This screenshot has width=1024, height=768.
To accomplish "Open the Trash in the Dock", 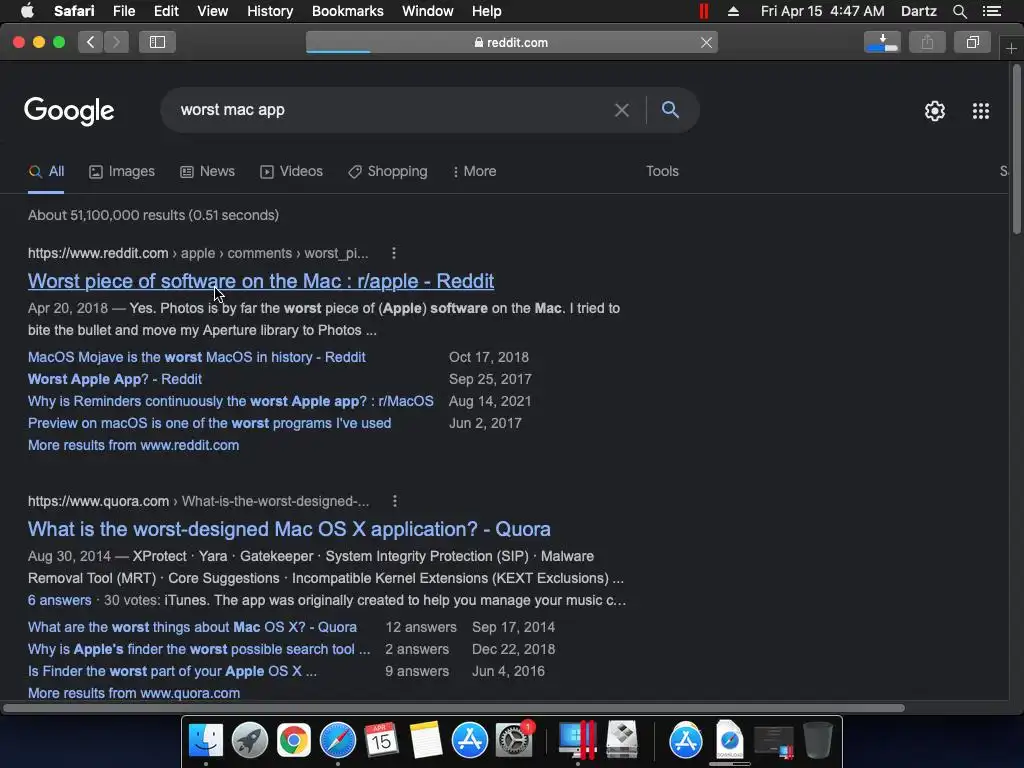I will coord(818,740).
